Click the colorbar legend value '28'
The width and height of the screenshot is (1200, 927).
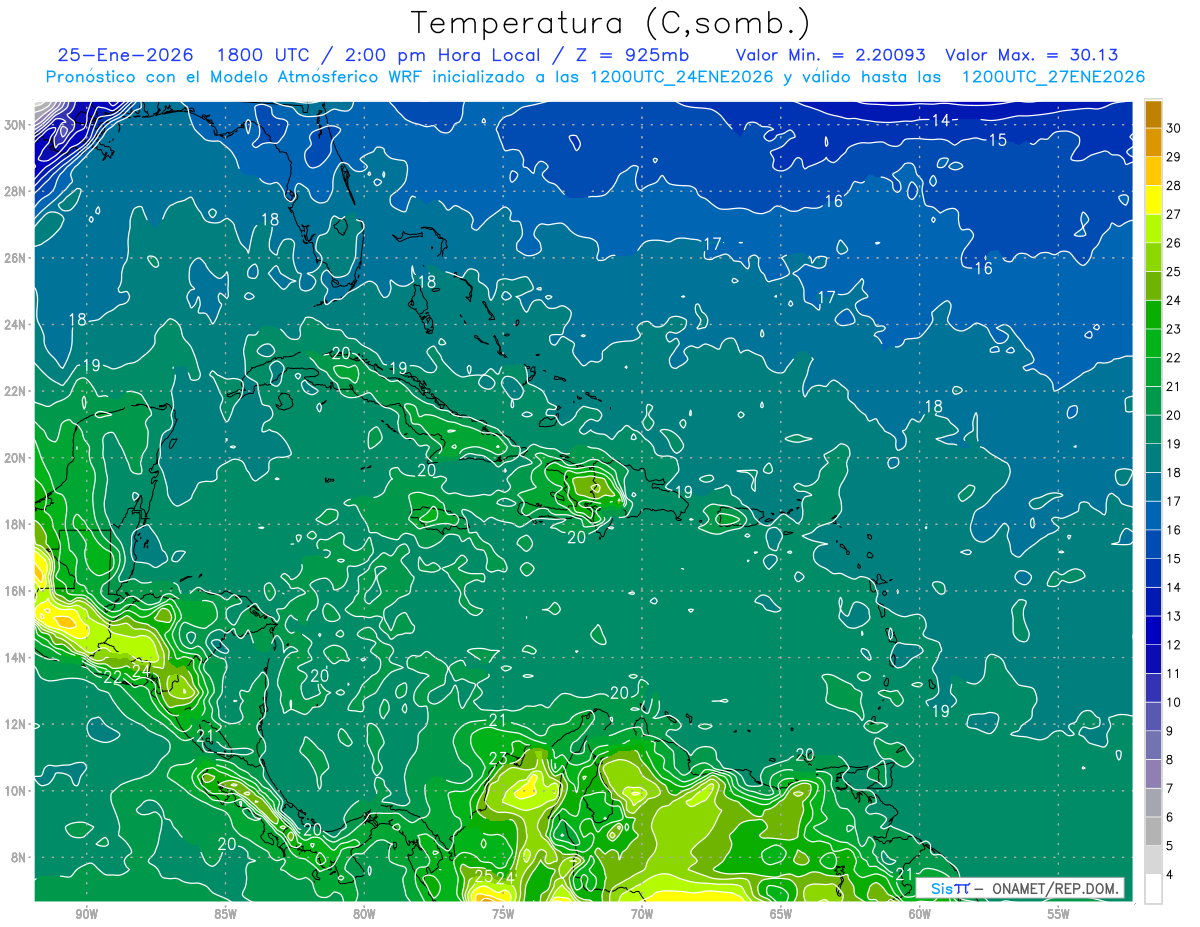[1174, 185]
